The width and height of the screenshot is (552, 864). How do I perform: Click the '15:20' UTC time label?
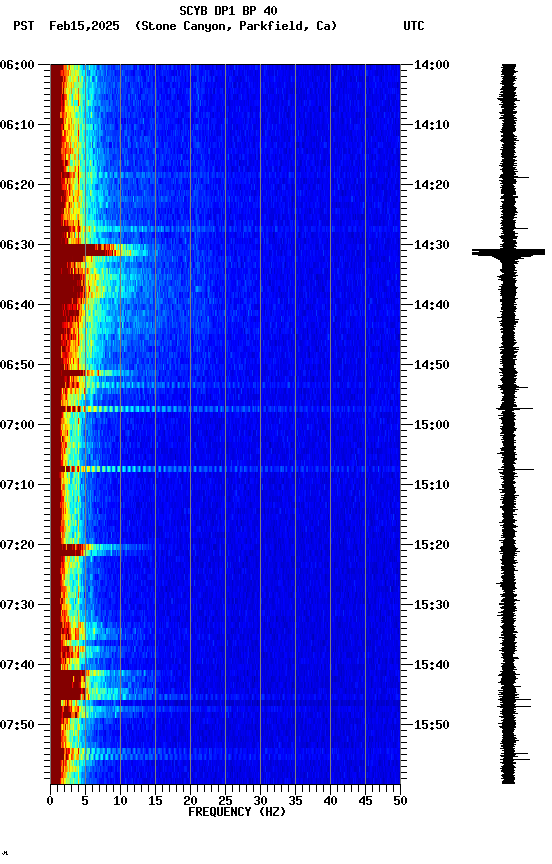tap(432, 545)
